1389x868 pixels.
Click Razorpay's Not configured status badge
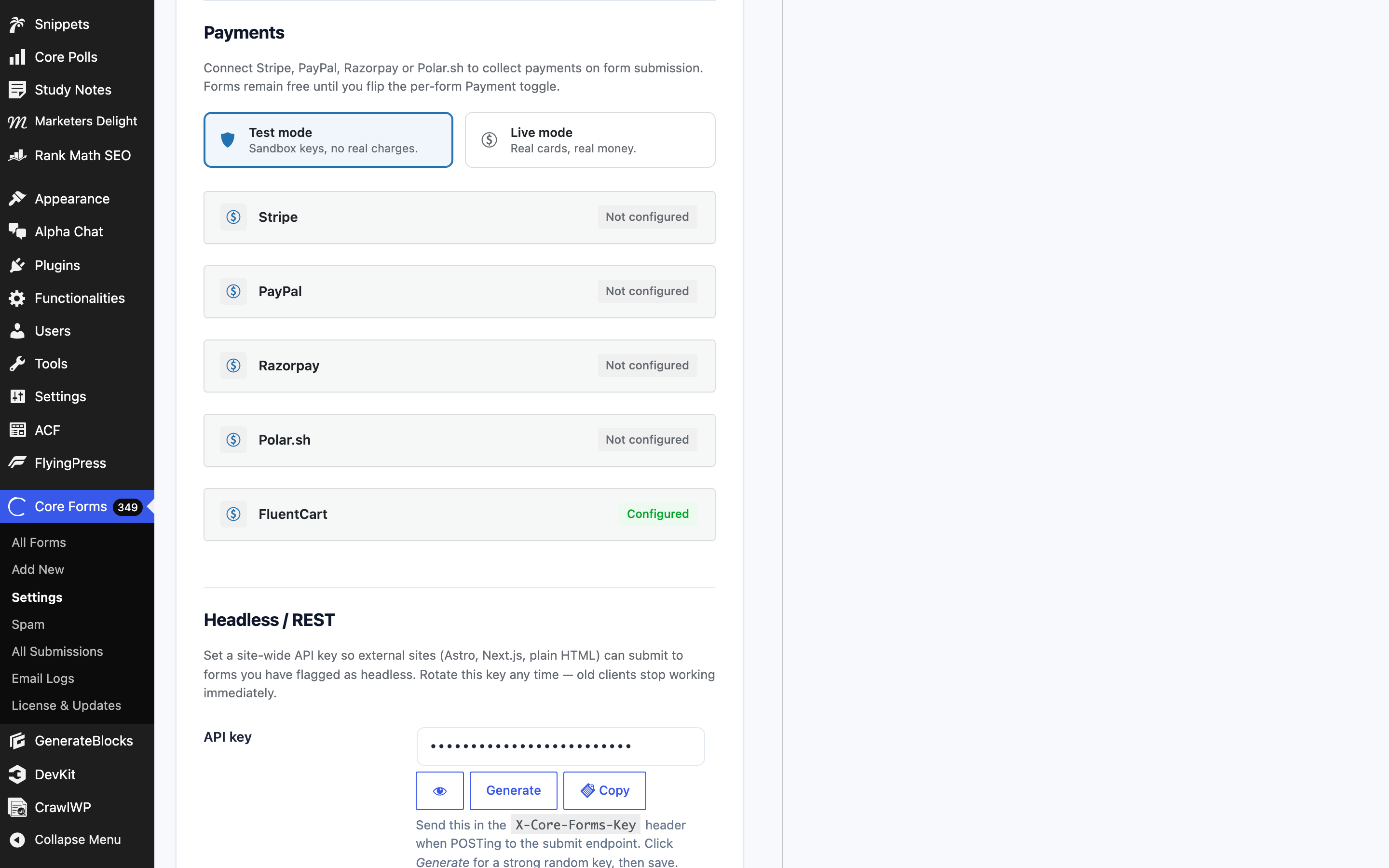click(647, 365)
